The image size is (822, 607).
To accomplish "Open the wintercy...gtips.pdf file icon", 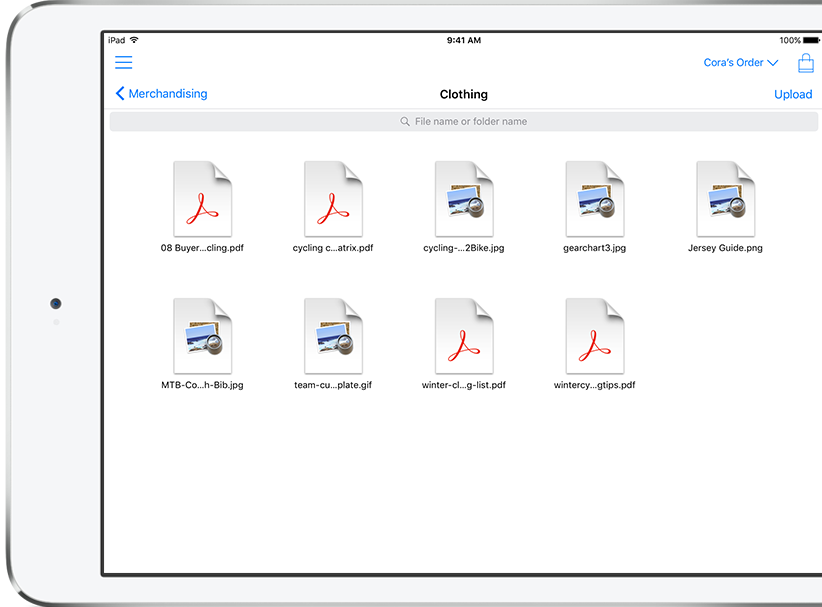I will point(594,336).
